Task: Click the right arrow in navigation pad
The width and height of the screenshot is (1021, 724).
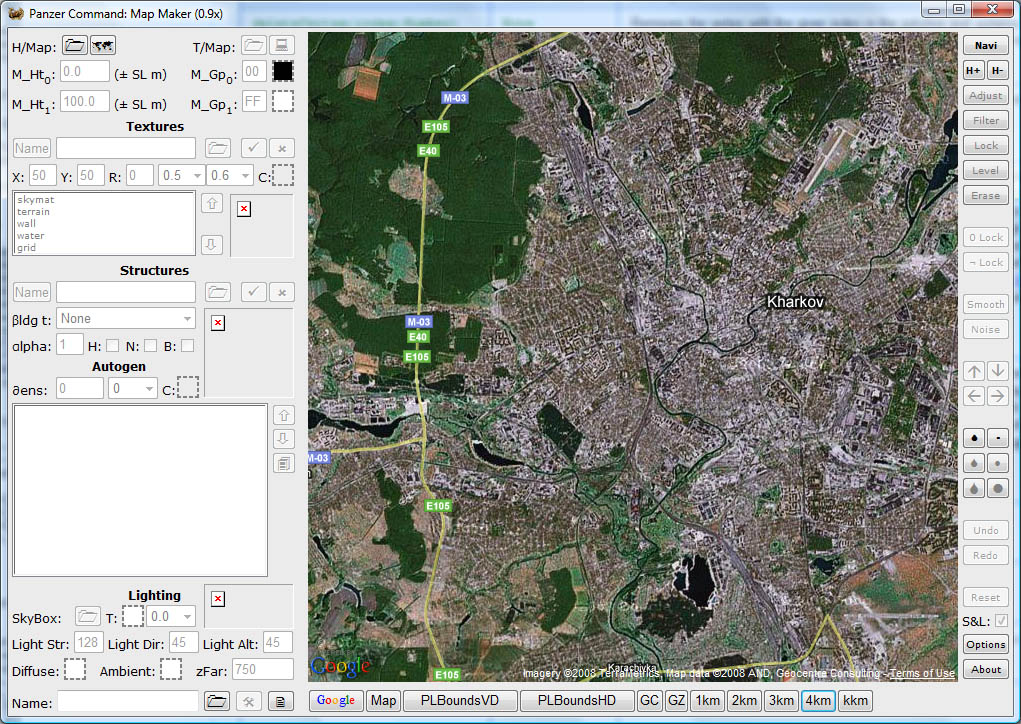Action: [x=997, y=396]
